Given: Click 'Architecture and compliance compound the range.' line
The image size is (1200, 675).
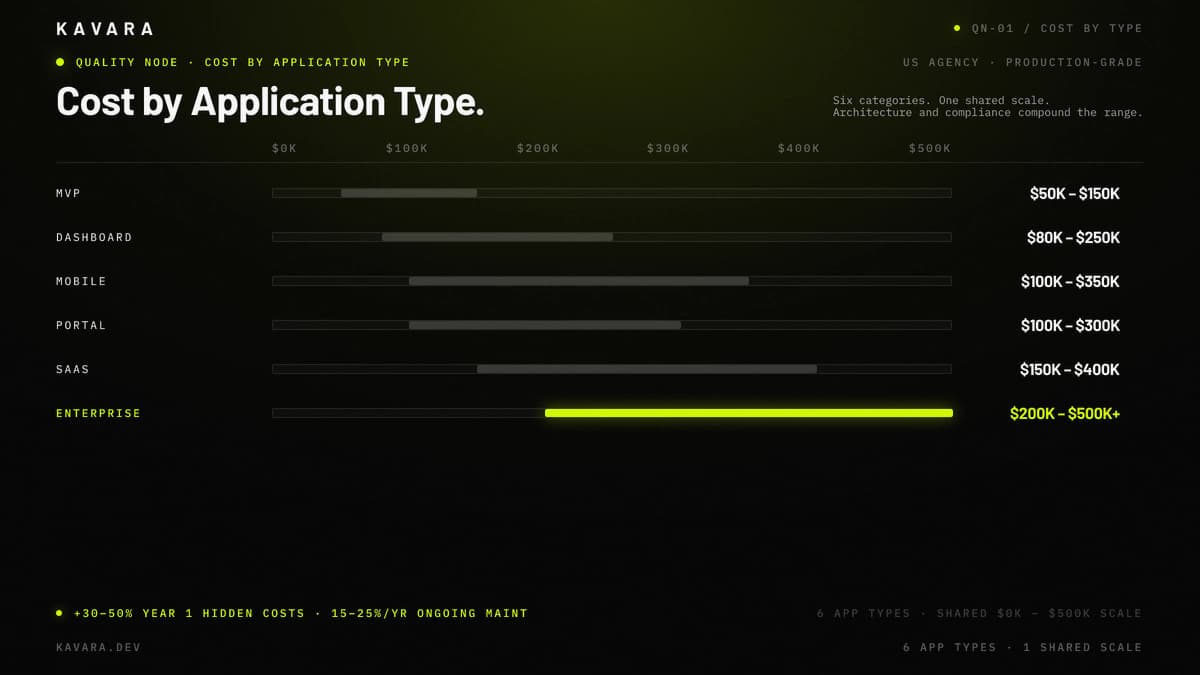Looking at the screenshot, I should click(x=988, y=113).
